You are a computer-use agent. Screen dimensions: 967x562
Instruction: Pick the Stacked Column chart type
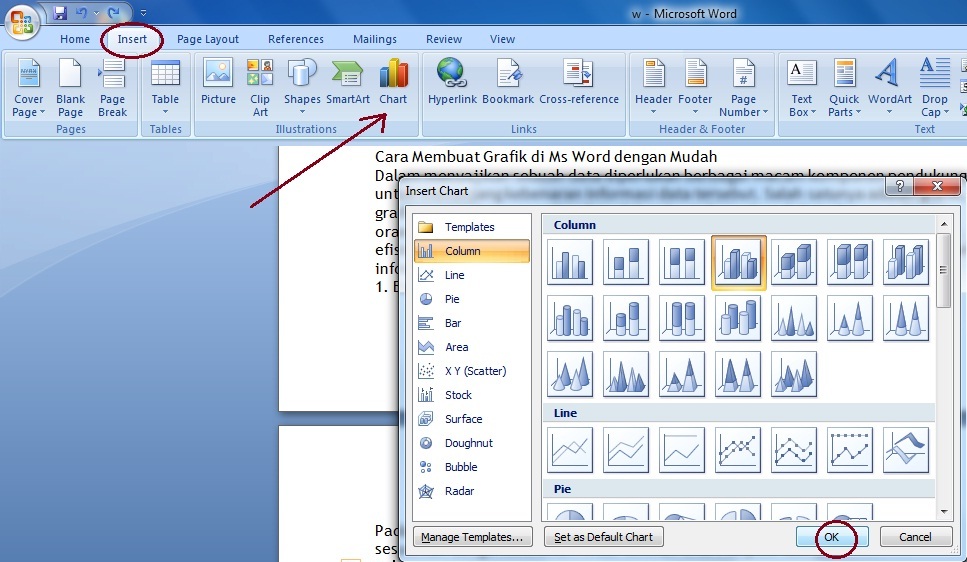coord(626,262)
